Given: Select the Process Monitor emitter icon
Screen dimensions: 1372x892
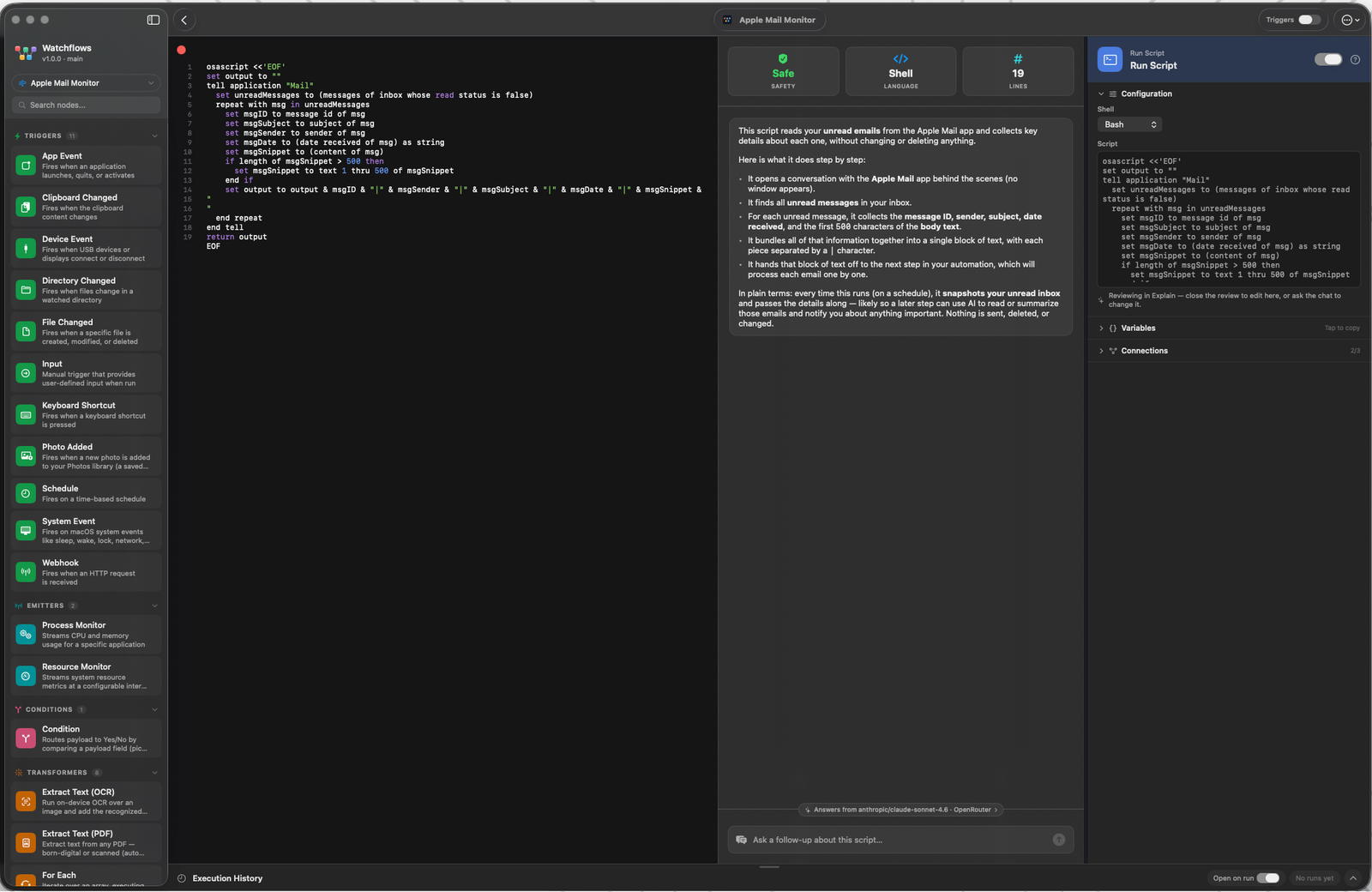Looking at the screenshot, I should click(x=26, y=635).
